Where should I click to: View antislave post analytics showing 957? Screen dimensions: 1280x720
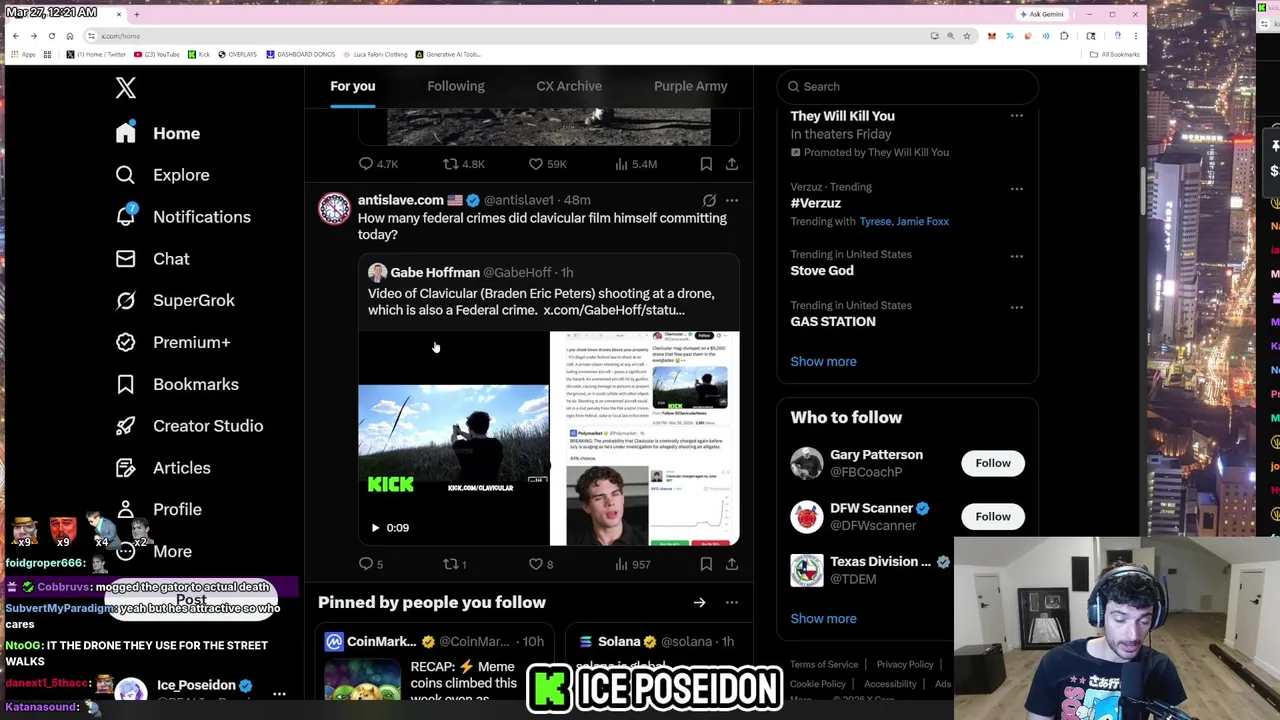(621, 564)
